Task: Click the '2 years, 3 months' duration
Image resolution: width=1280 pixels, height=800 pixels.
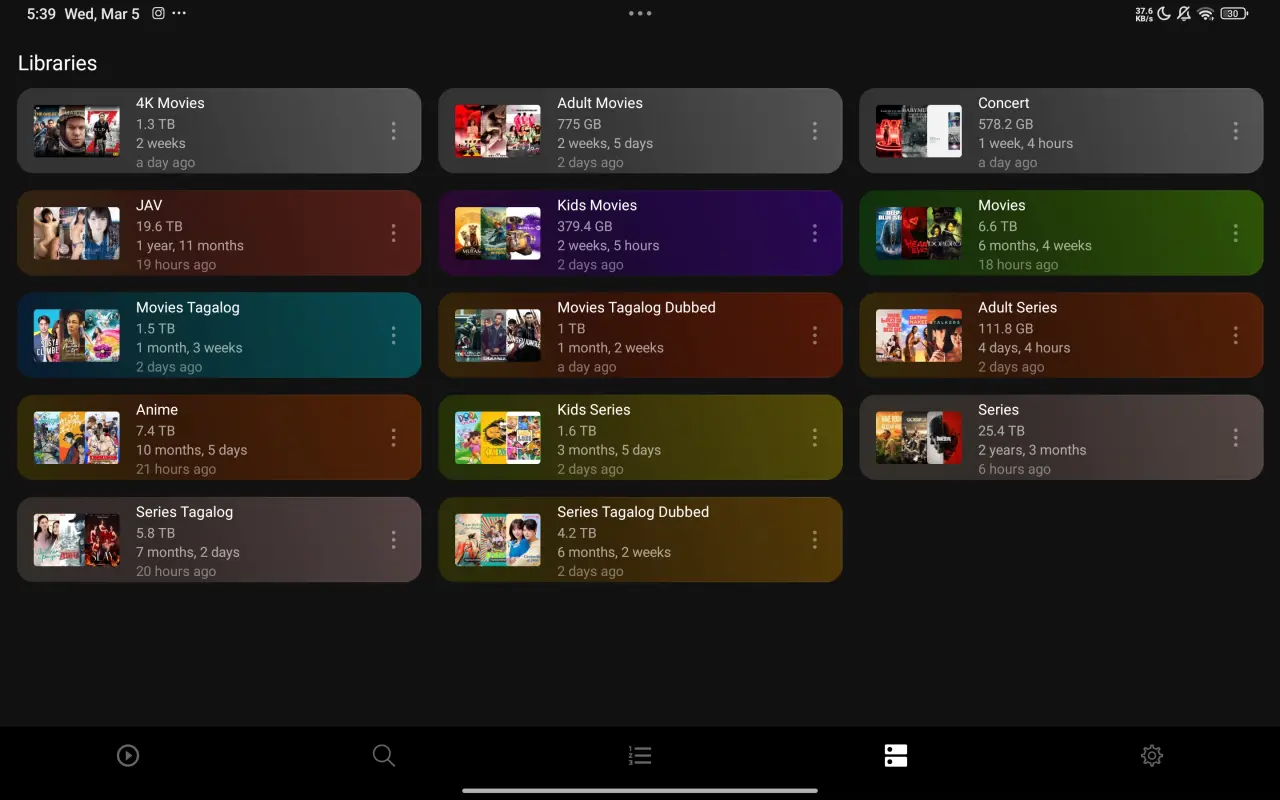Action: click(1032, 450)
